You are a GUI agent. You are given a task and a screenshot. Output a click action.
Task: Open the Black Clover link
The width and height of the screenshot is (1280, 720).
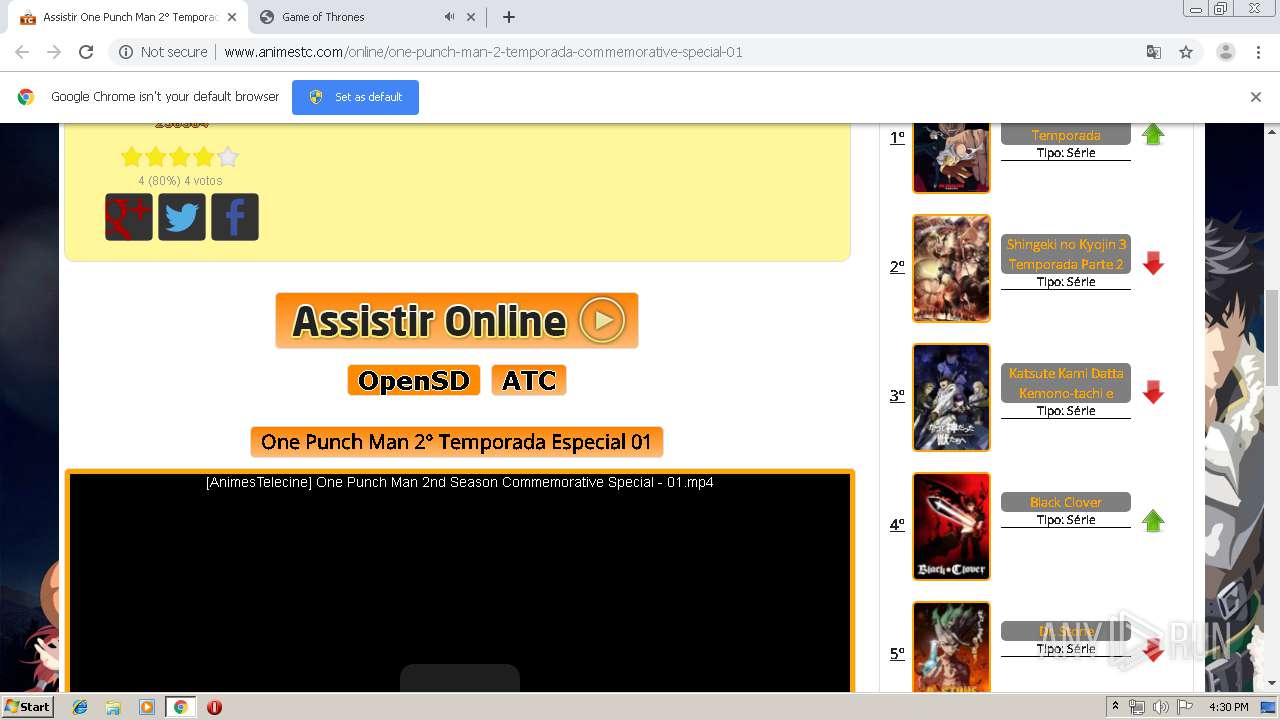click(1066, 502)
